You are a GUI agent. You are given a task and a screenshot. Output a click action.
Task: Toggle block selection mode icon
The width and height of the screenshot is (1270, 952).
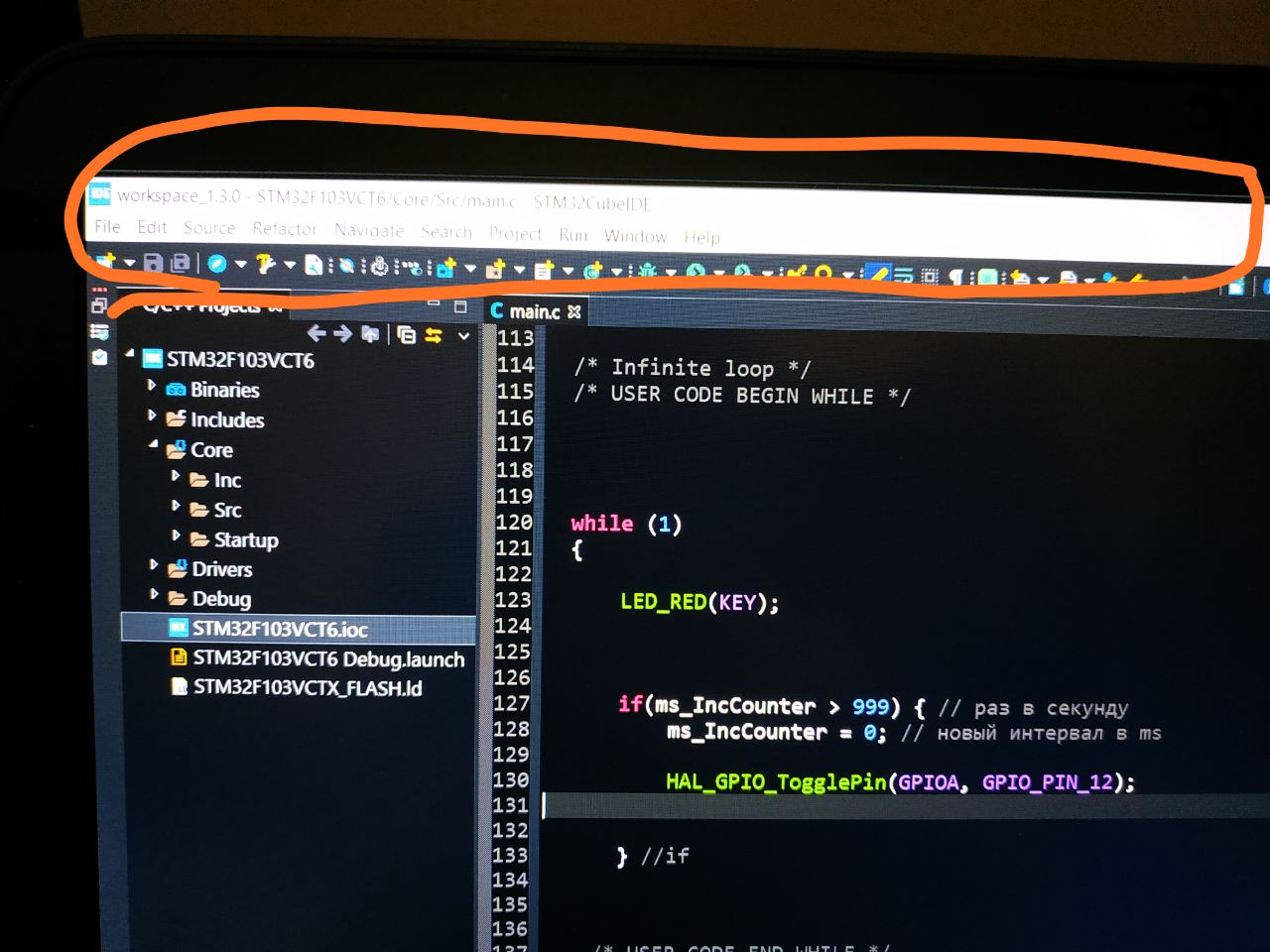click(x=930, y=277)
